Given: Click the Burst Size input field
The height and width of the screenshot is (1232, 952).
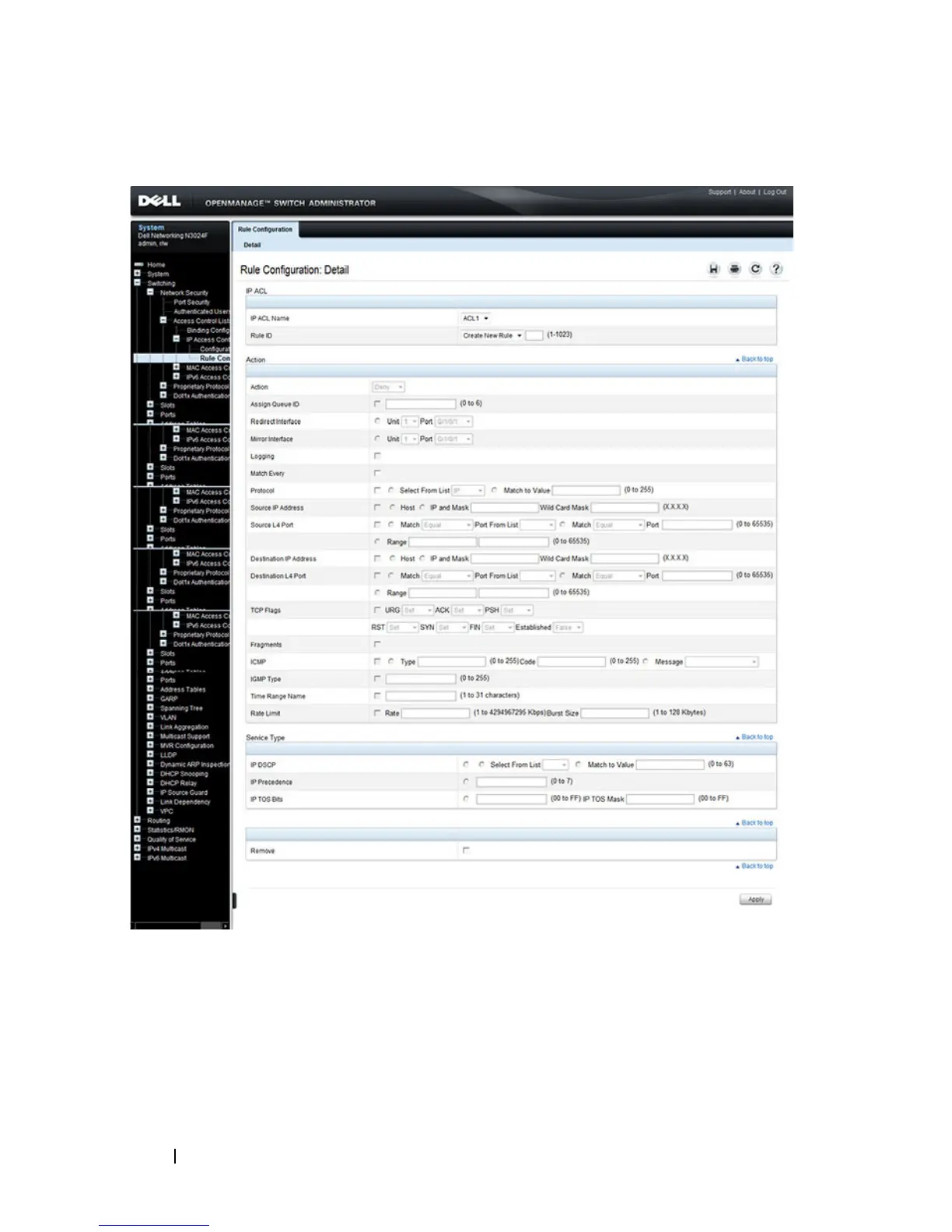Looking at the screenshot, I should pyautogui.click(x=615, y=712).
